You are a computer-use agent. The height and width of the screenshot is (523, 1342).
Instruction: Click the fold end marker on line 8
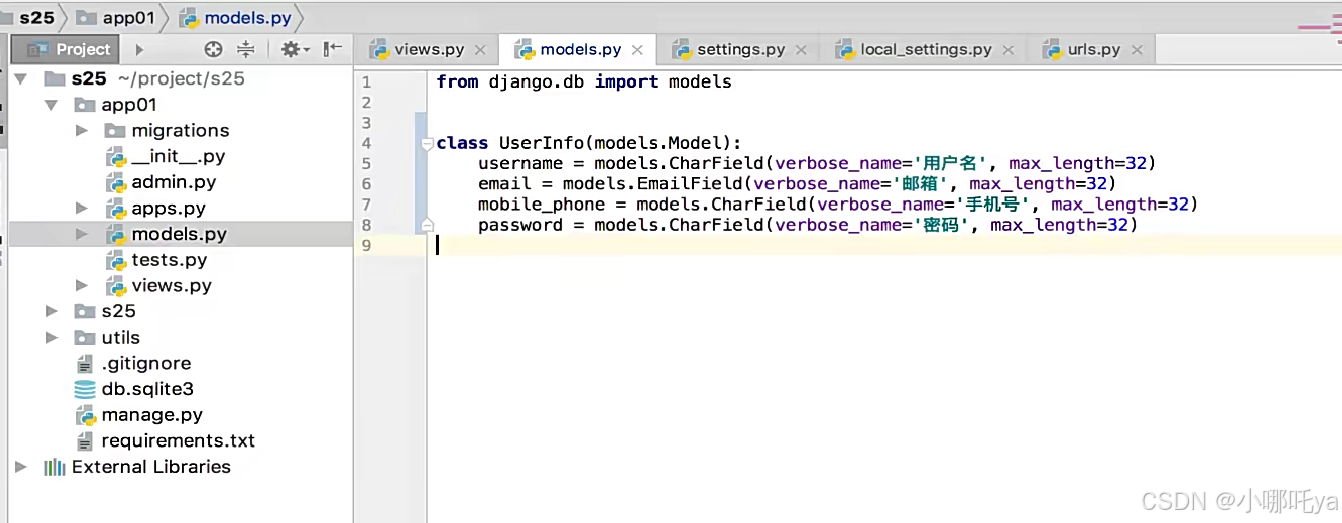tap(428, 225)
